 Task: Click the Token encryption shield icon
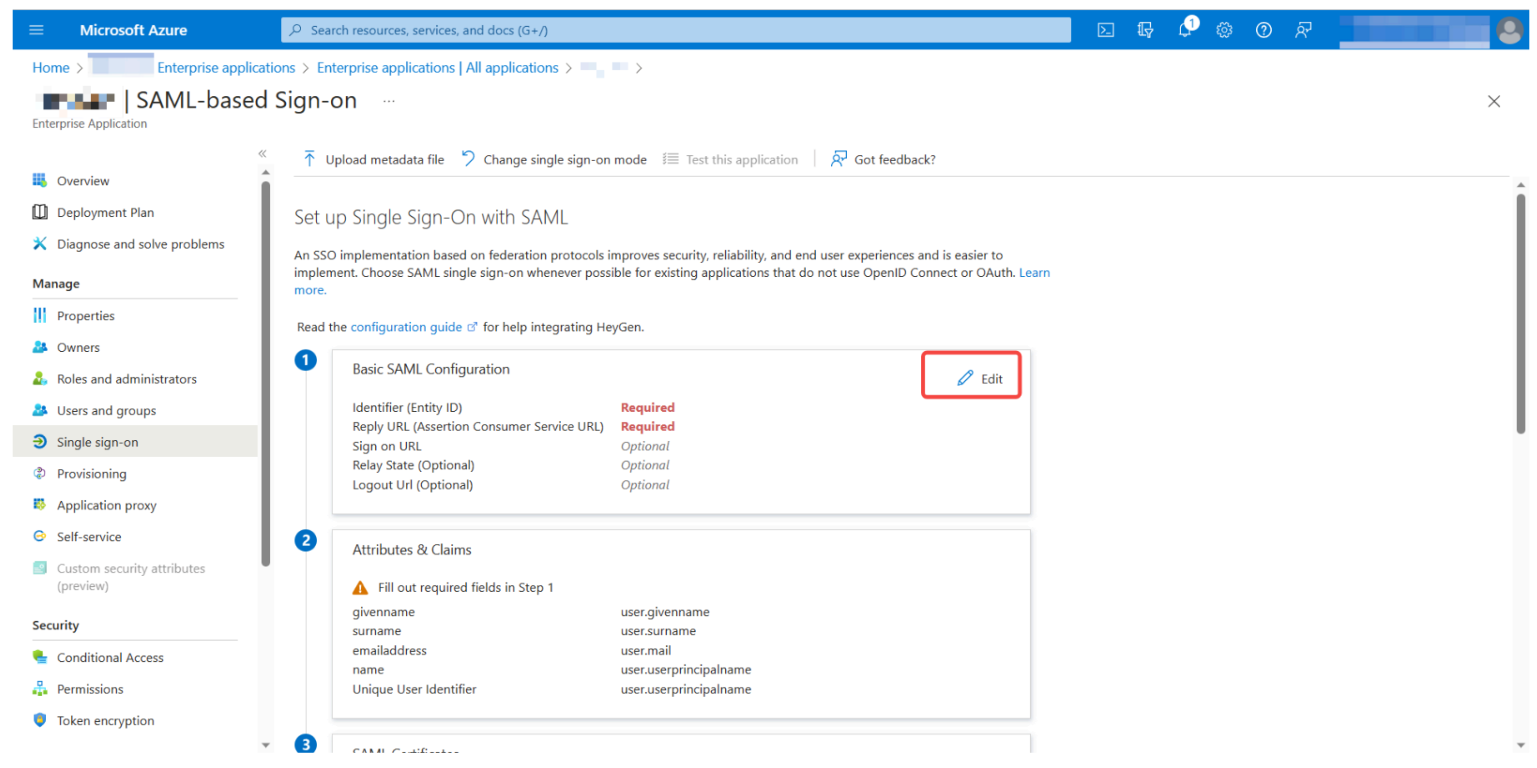[x=40, y=720]
